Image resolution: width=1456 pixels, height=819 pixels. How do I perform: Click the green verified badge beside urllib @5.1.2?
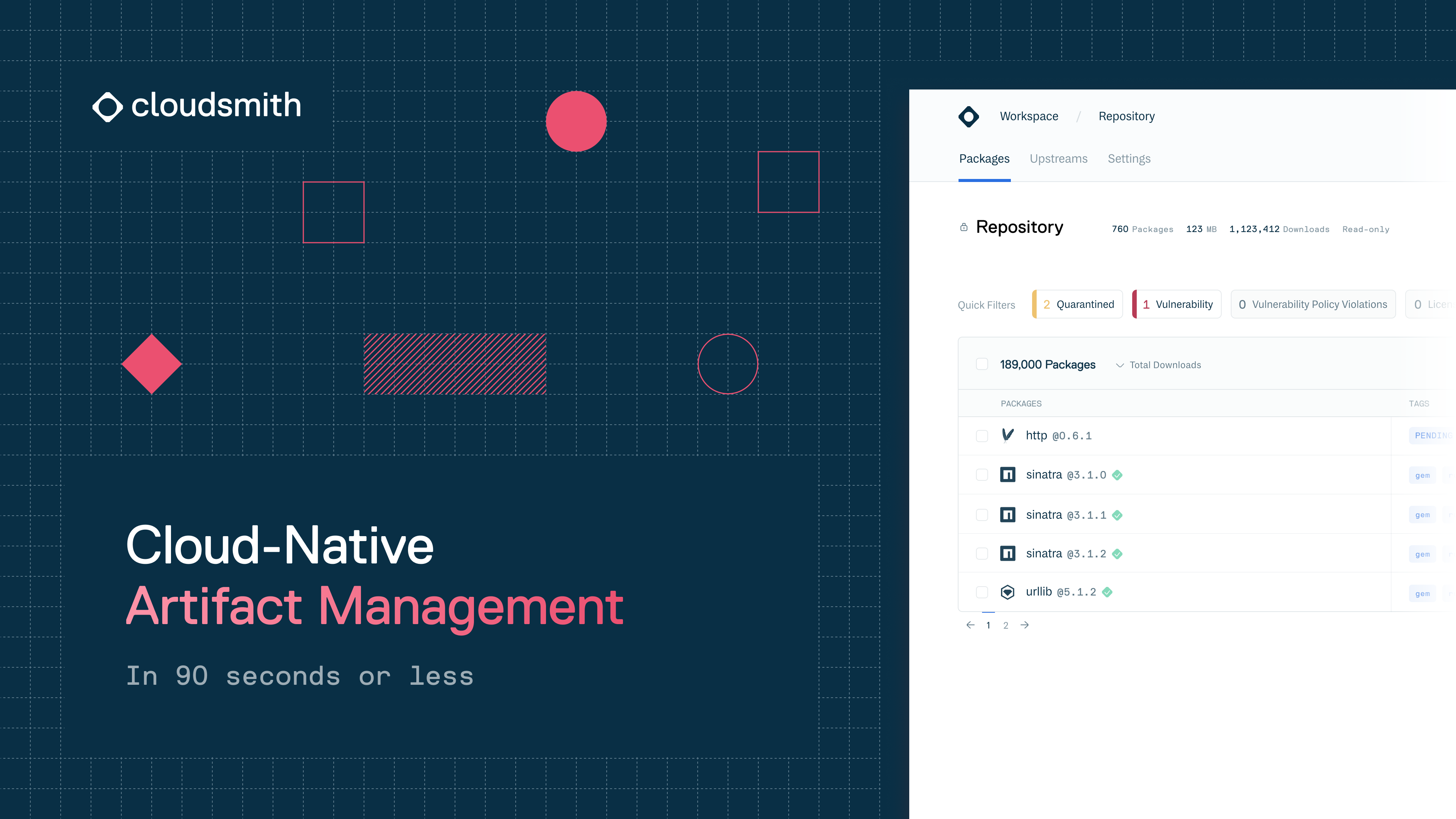point(1107,592)
